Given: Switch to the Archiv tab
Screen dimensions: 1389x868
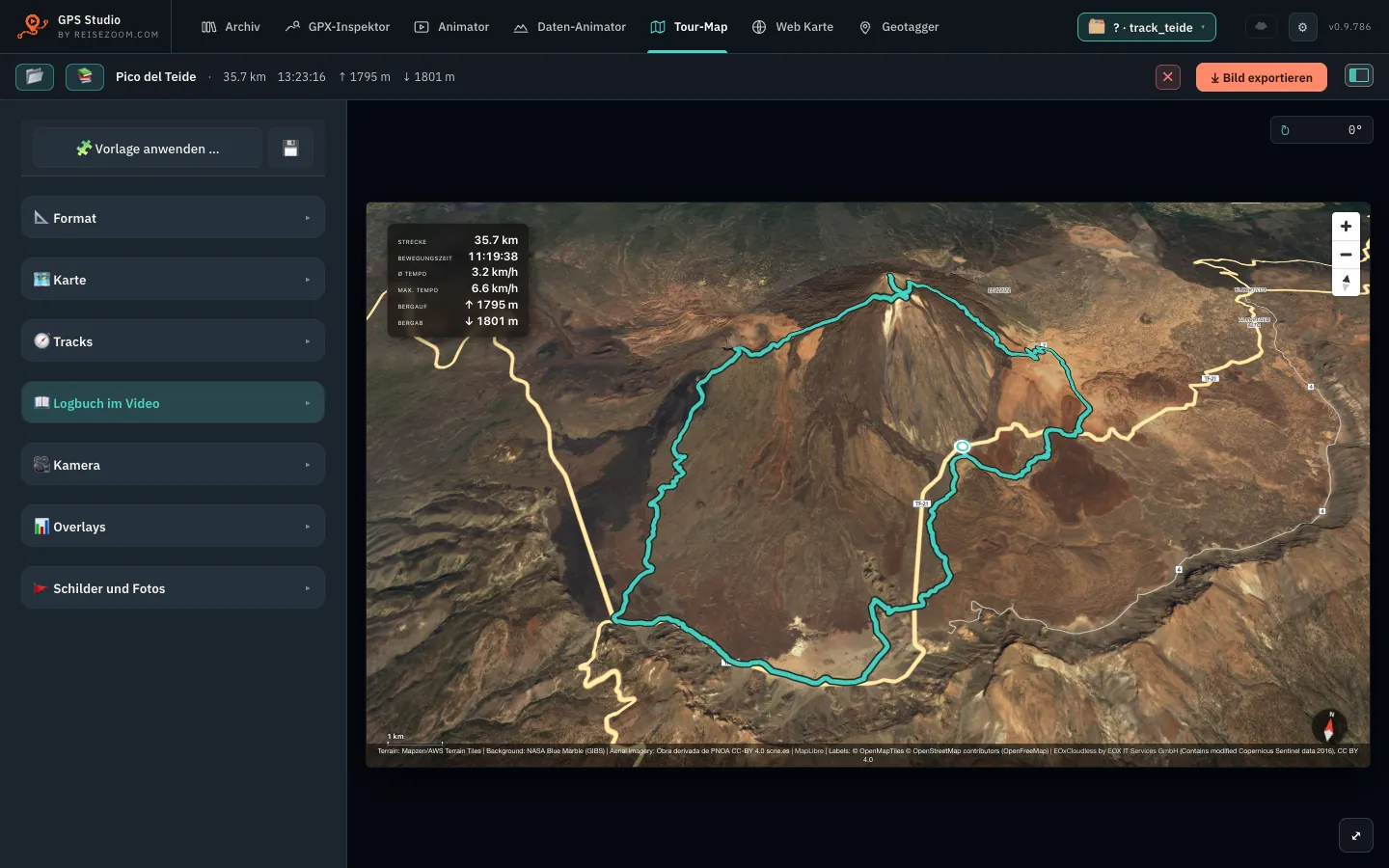Looking at the screenshot, I should (x=231, y=27).
